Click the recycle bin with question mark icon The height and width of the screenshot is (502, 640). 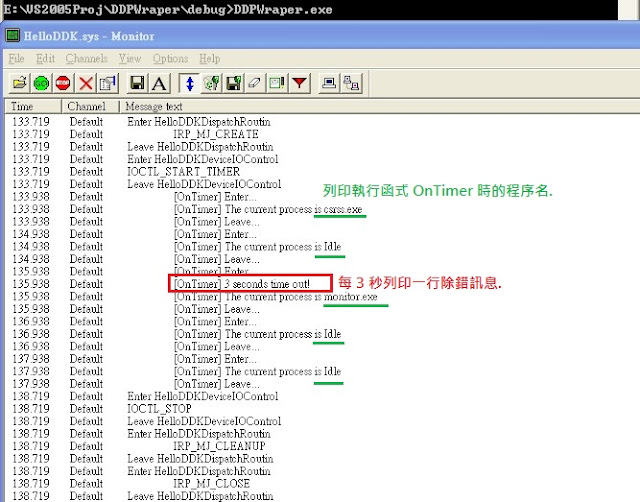tap(211, 83)
